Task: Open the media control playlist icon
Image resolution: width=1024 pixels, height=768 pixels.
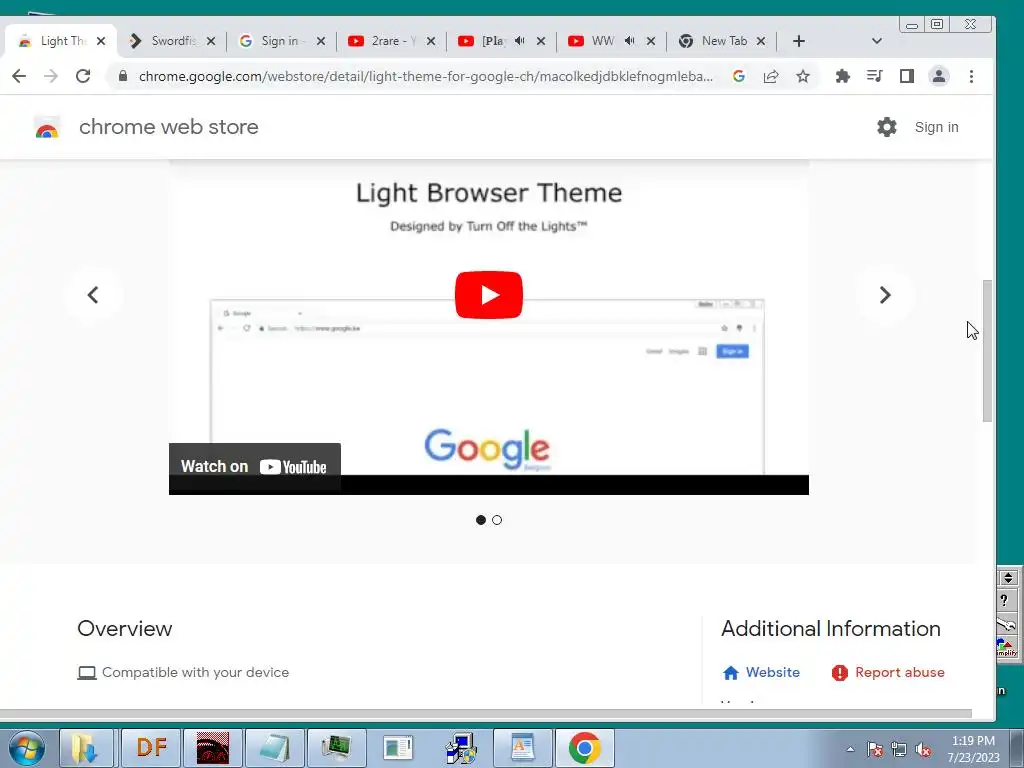Action: pos(874,76)
